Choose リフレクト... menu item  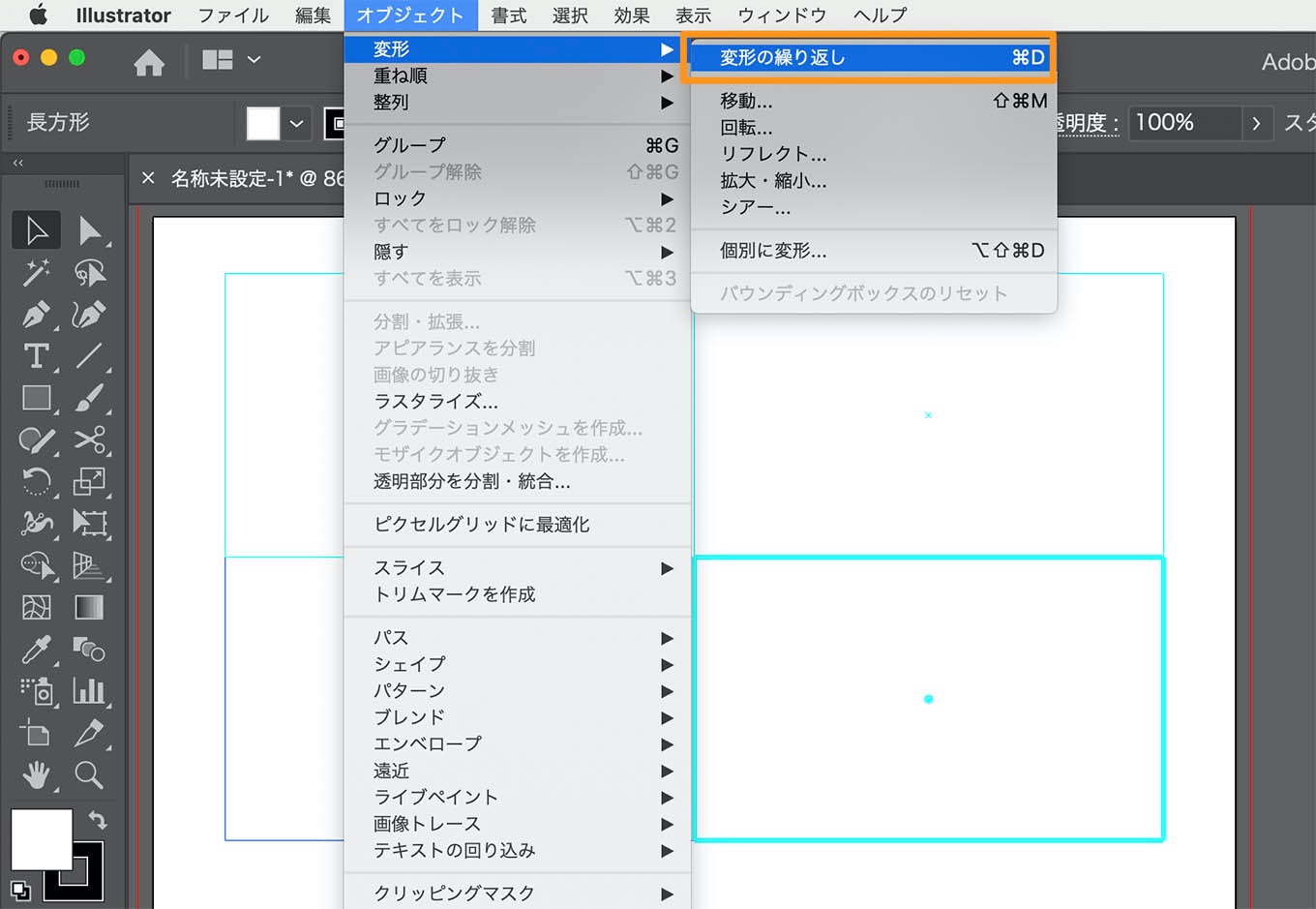[x=874, y=154]
